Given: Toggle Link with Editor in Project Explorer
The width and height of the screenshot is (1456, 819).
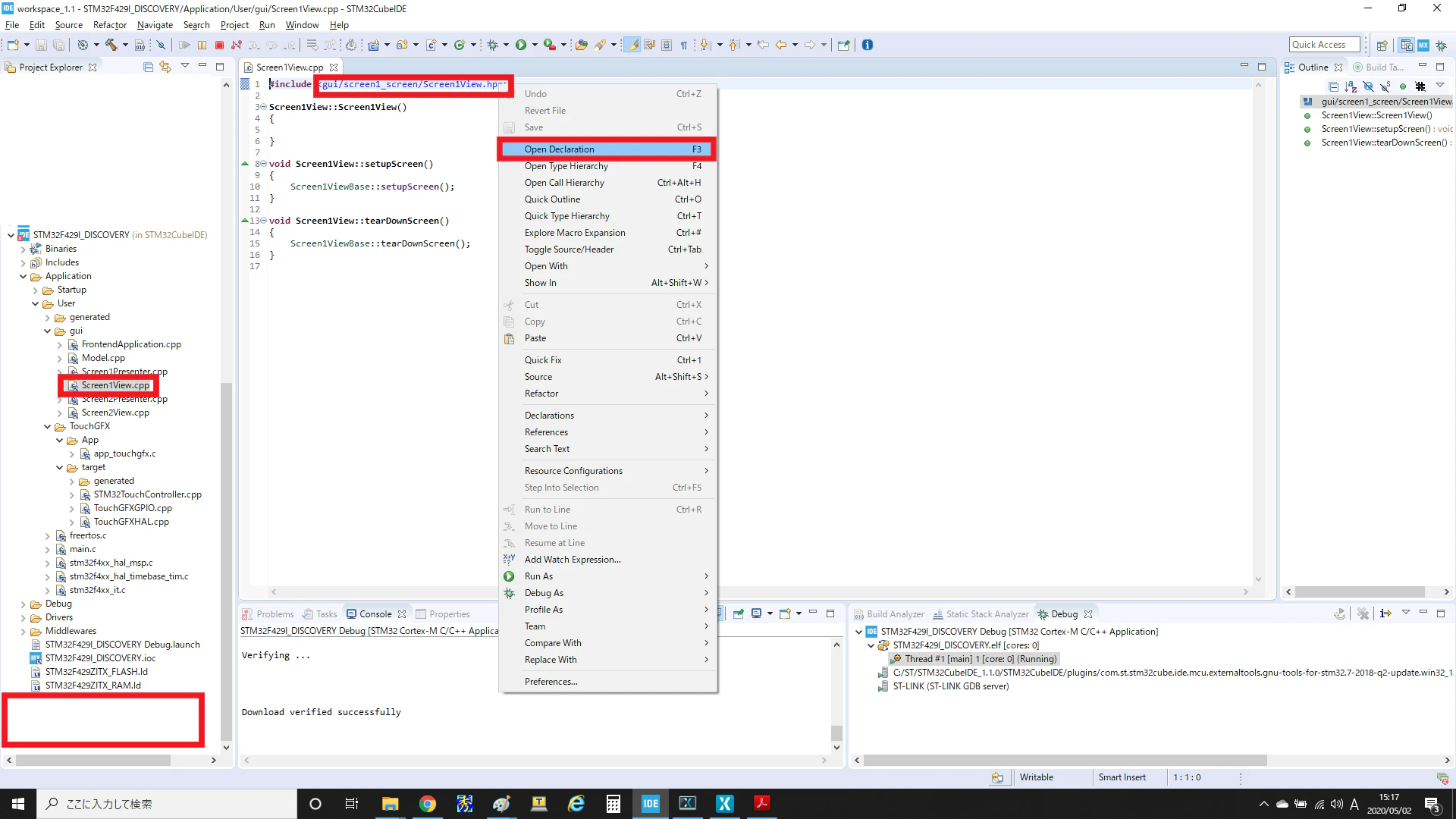Looking at the screenshot, I should pyautogui.click(x=165, y=67).
